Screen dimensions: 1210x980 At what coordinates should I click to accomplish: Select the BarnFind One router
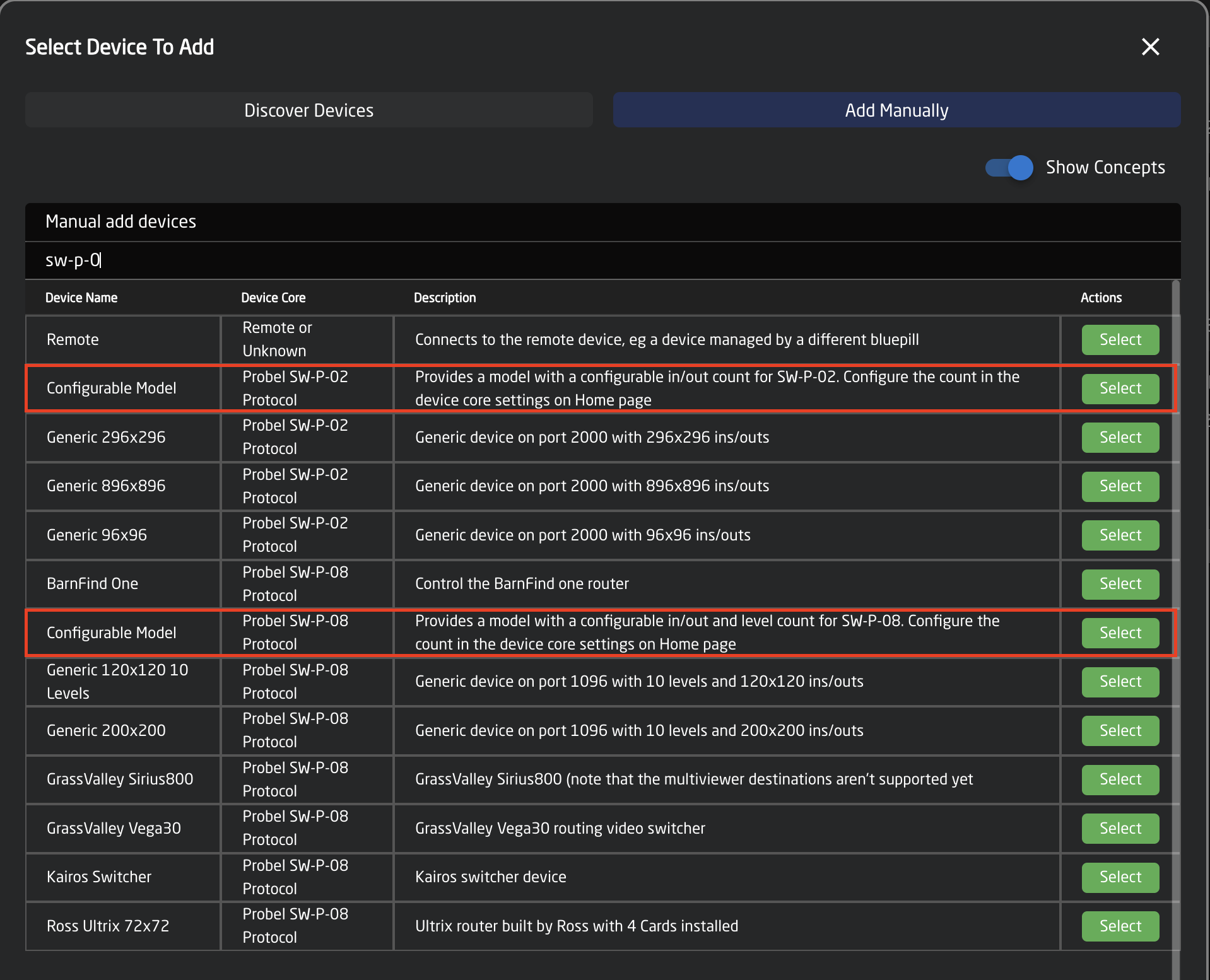point(1120,584)
